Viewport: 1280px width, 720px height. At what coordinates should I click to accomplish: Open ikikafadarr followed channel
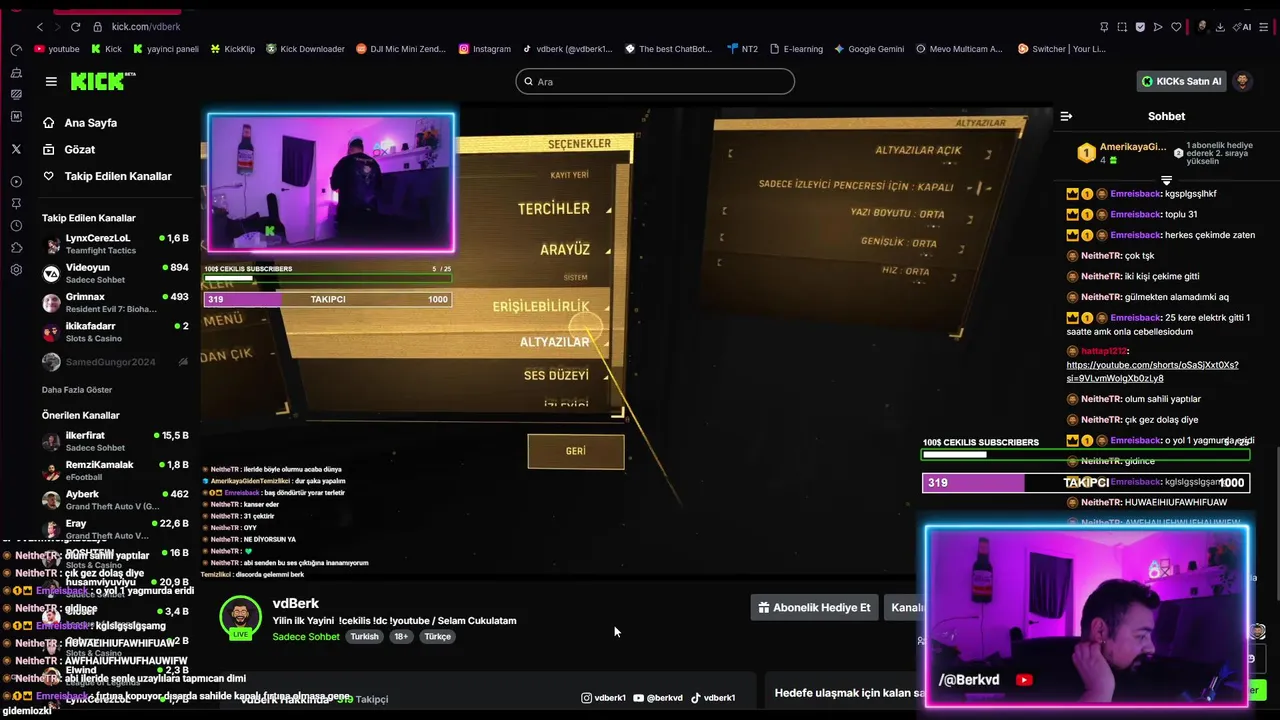(x=115, y=331)
